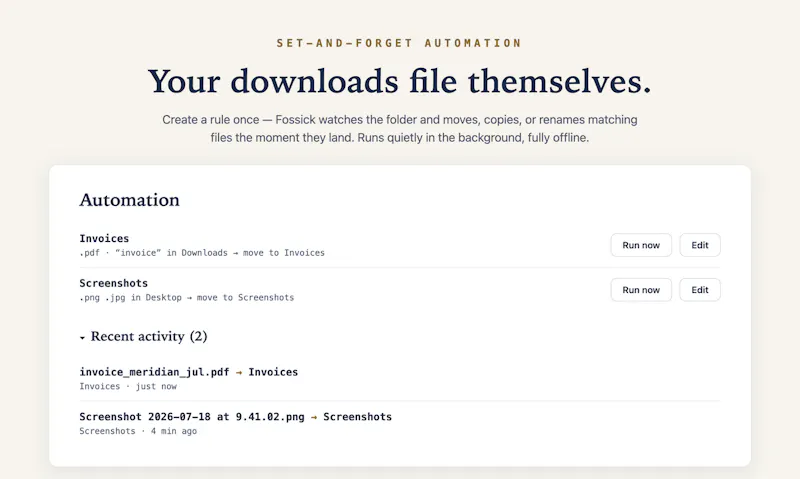Edit the Screenshots rule
Image resolution: width=800 pixels, height=479 pixels.
699,290
